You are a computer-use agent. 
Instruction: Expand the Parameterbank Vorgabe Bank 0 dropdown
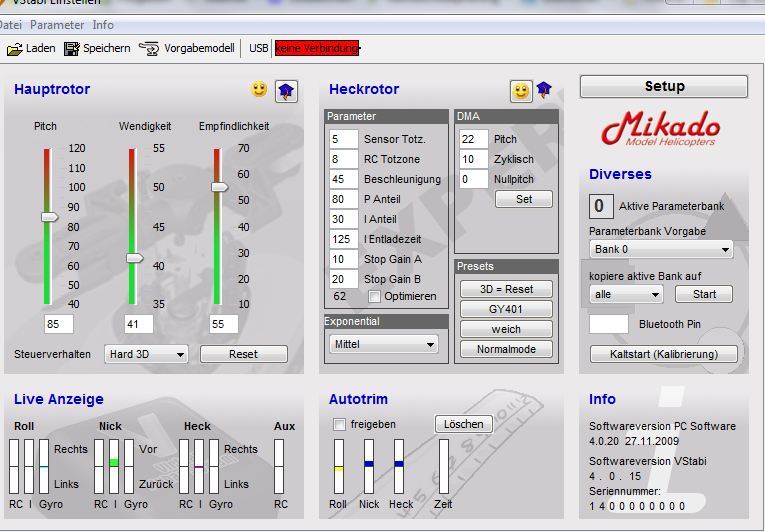coord(661,249)
